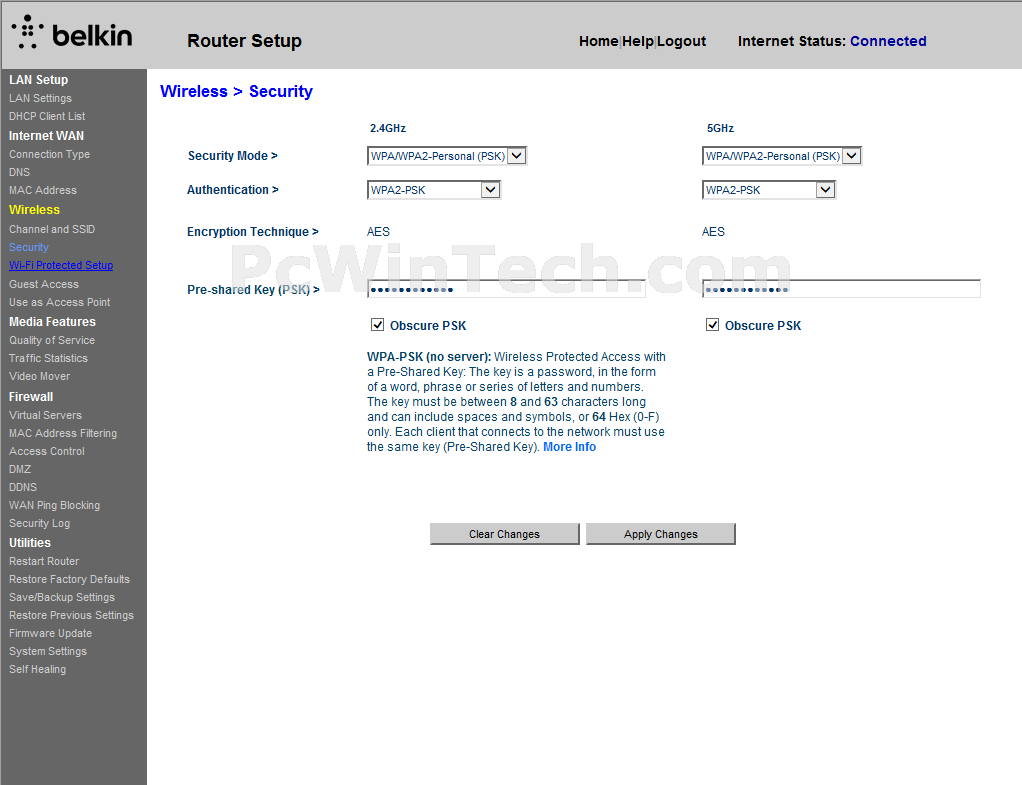Image resolution: width=1022 pixels, height=785 pixels.
Task: Open Connection Type page
Action: pyautogui.click(x=50, y=154)
